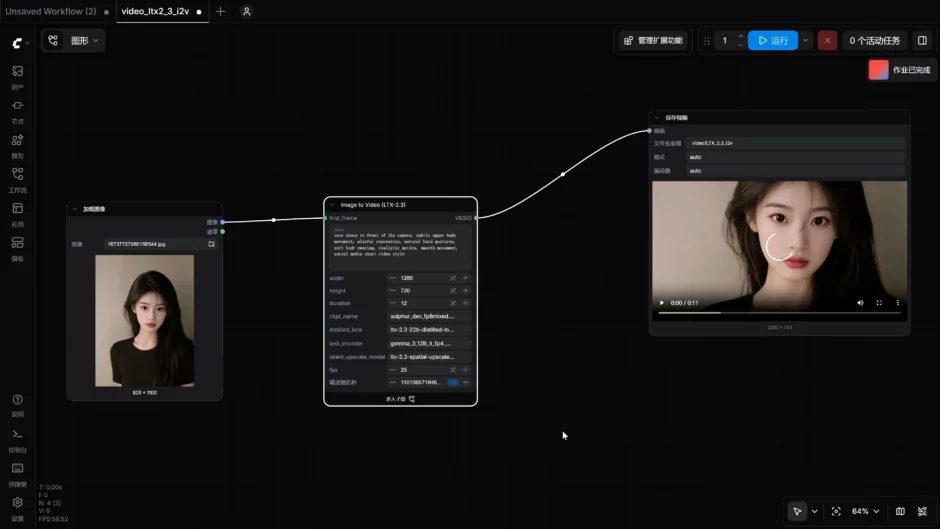This screenshot has width=940, height=529.
Task: Open the Models (模型) sidebar panel
Action: click(x=17, y=146)
